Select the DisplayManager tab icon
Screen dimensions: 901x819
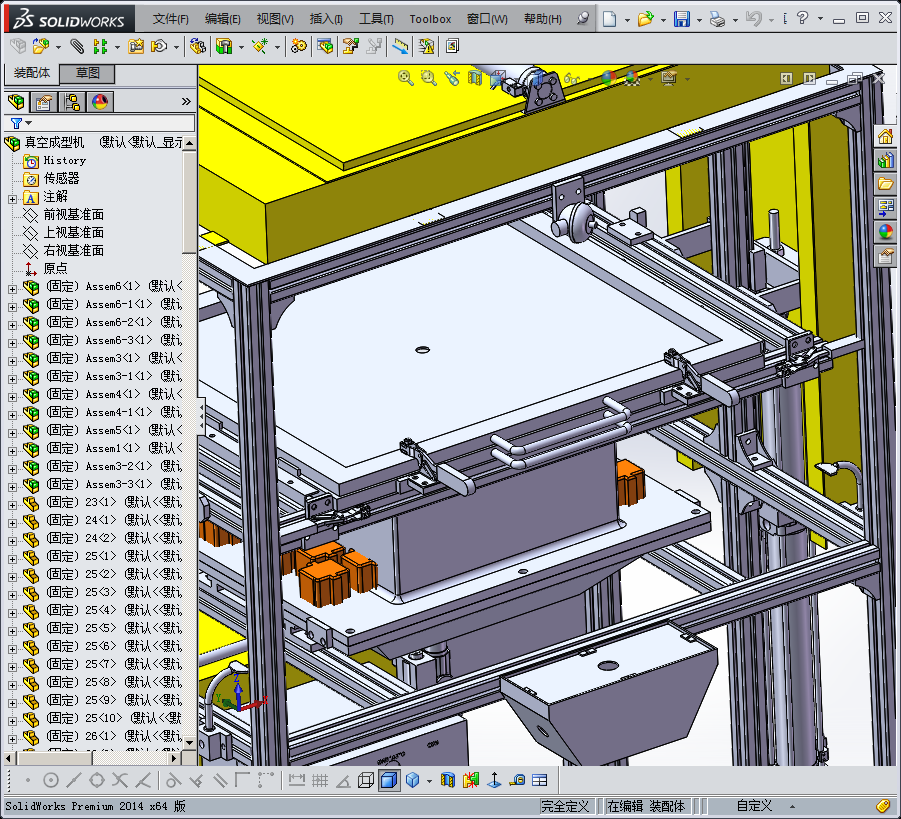click(x=99, y=101)
